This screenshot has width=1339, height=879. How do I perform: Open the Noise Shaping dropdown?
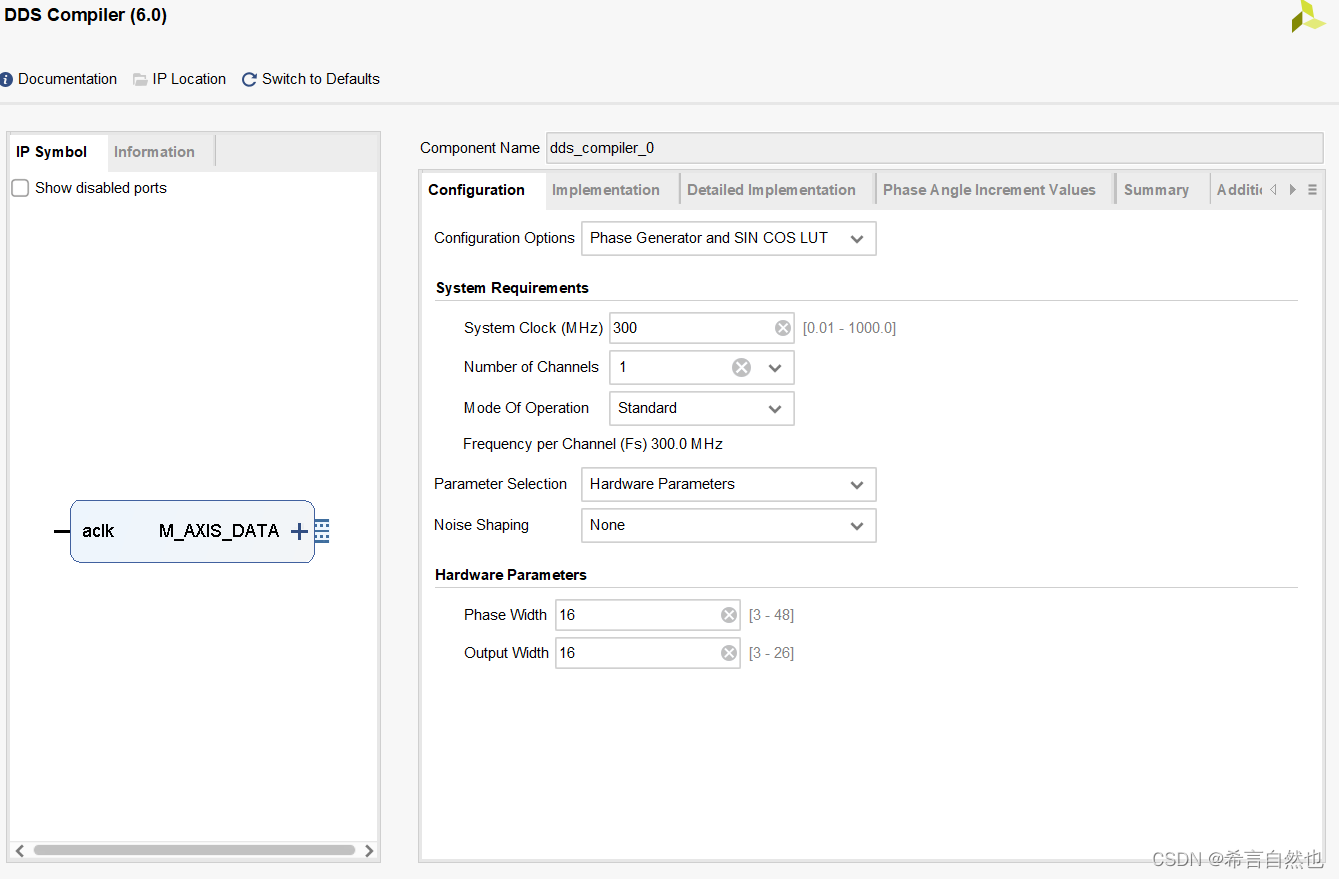tap(728, 525)
